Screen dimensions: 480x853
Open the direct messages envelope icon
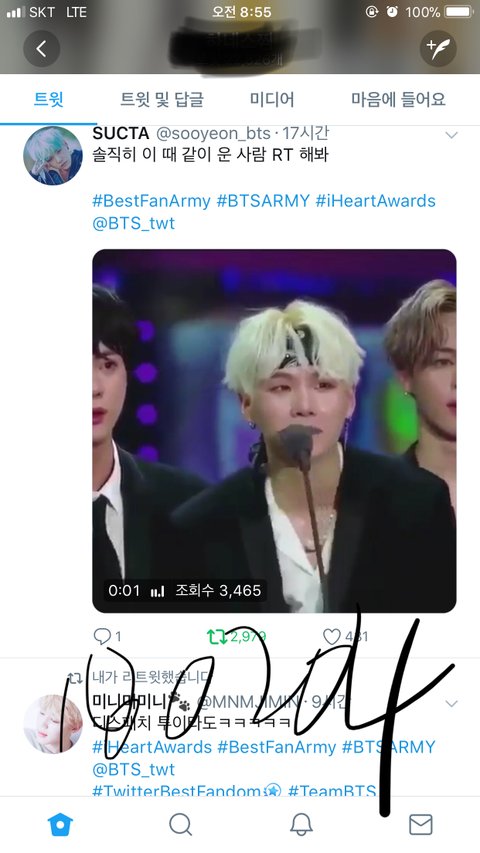(x=421, y=825)
